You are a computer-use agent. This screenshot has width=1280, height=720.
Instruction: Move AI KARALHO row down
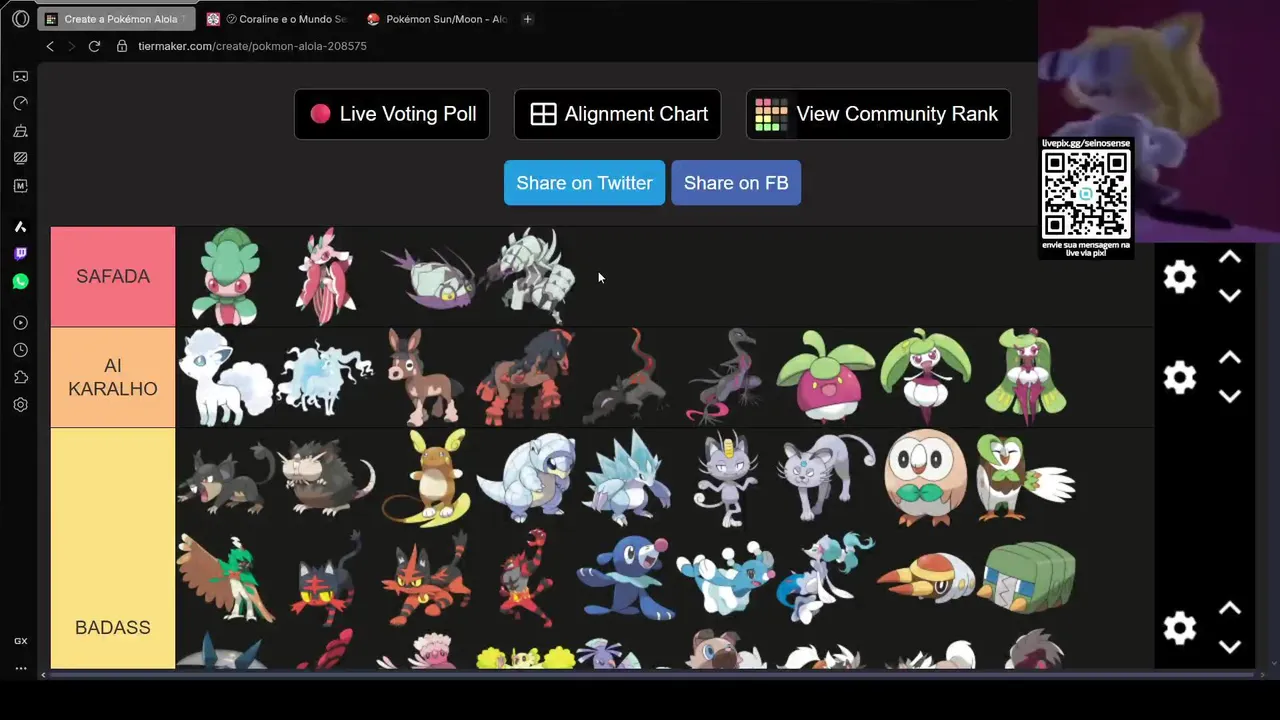click(1230, 397)
